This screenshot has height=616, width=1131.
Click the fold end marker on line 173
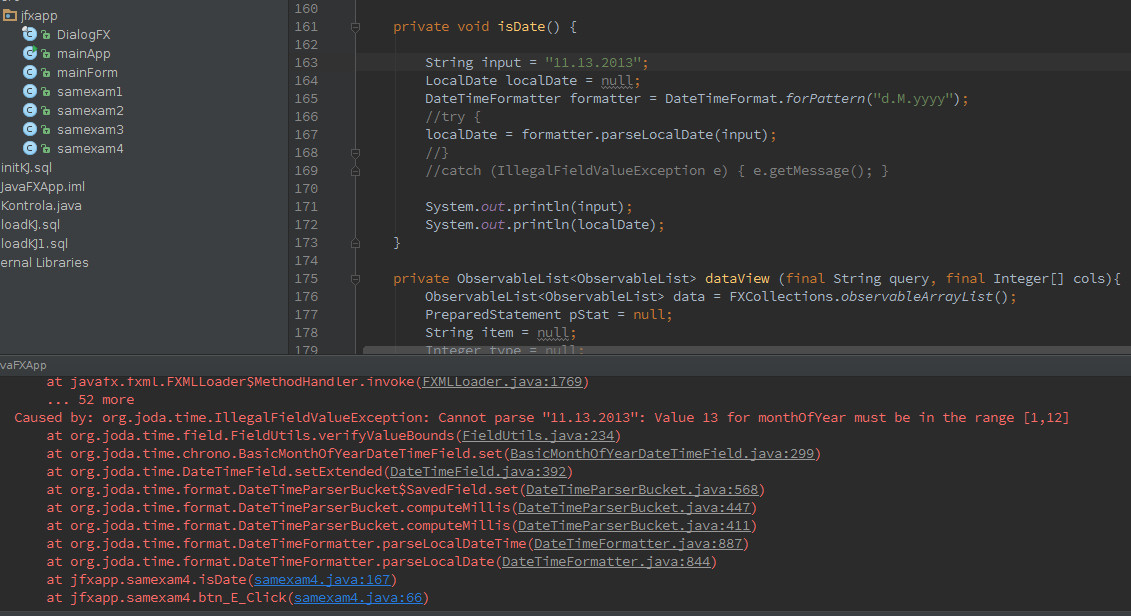coord(355,243)
